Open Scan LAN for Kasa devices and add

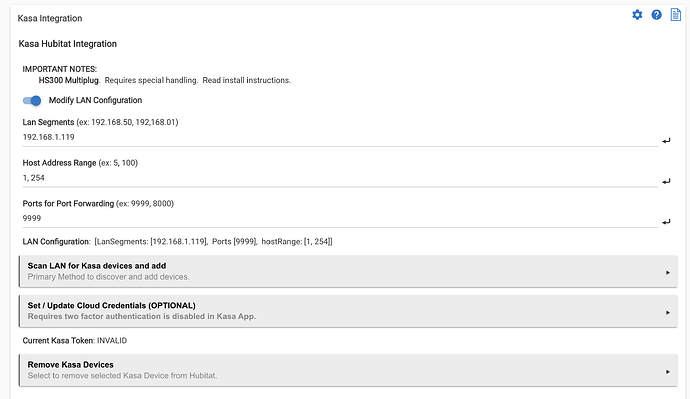348,271
